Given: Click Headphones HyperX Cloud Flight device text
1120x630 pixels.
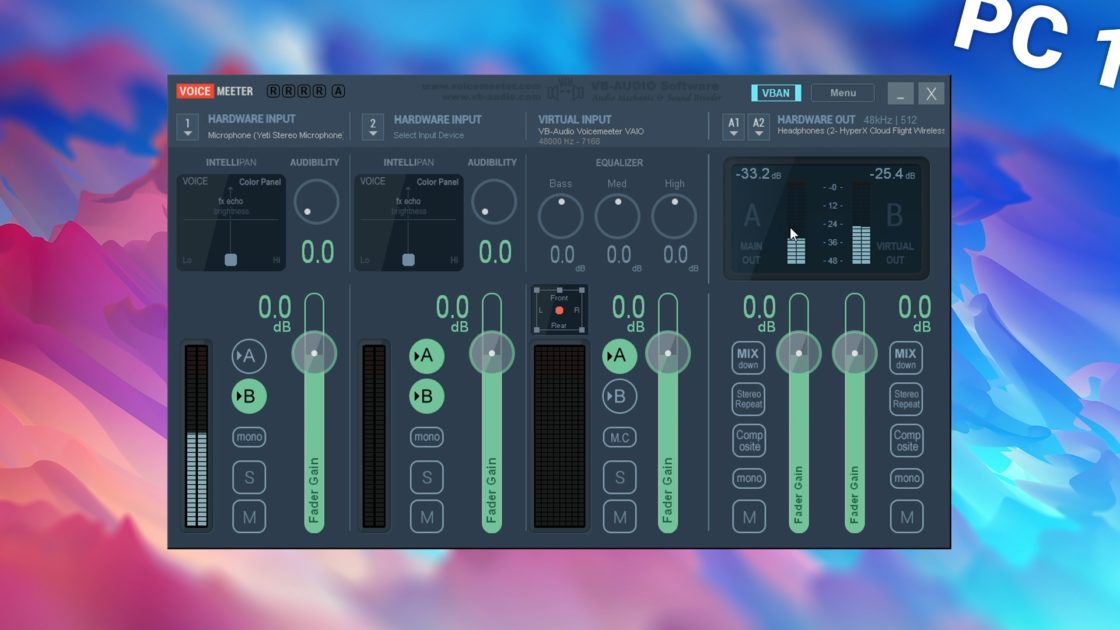Looking at the screenshot, I should click(861, 131).
